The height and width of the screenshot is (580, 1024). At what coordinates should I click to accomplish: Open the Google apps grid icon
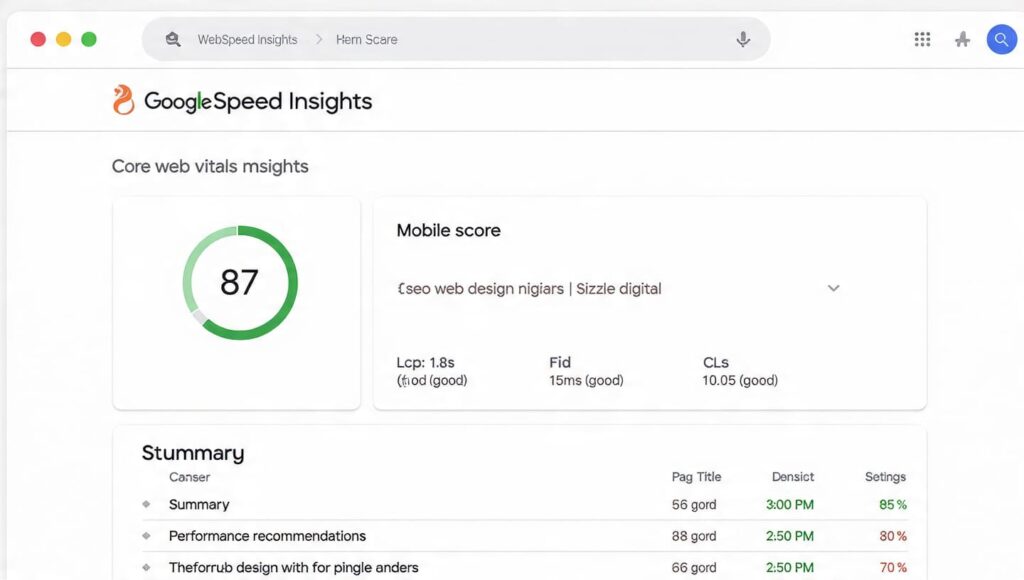pos(922,38)
